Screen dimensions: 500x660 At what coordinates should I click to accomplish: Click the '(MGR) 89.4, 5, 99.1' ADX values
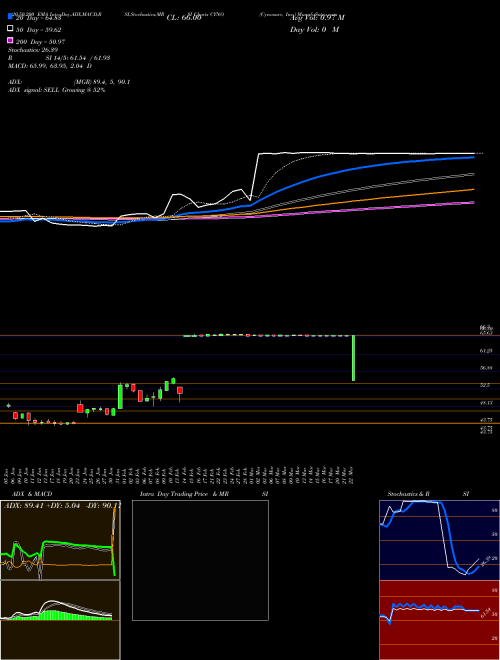coord(101,82)
